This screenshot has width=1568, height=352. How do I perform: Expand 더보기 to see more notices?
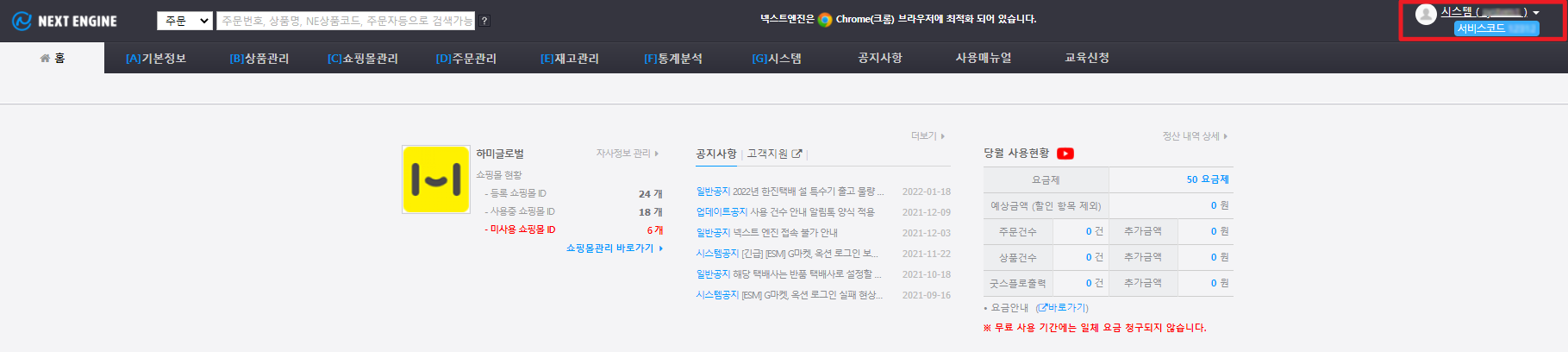[x=928, y=136]
